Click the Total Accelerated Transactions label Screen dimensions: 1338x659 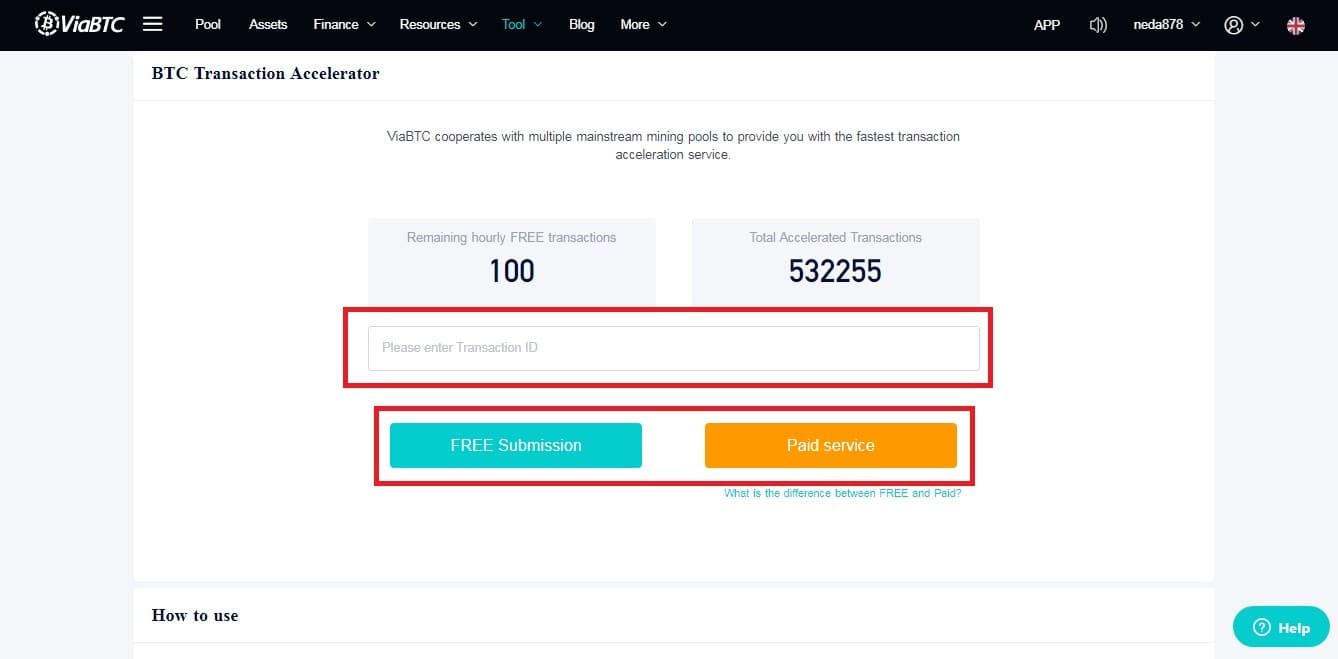coord(836,237)
